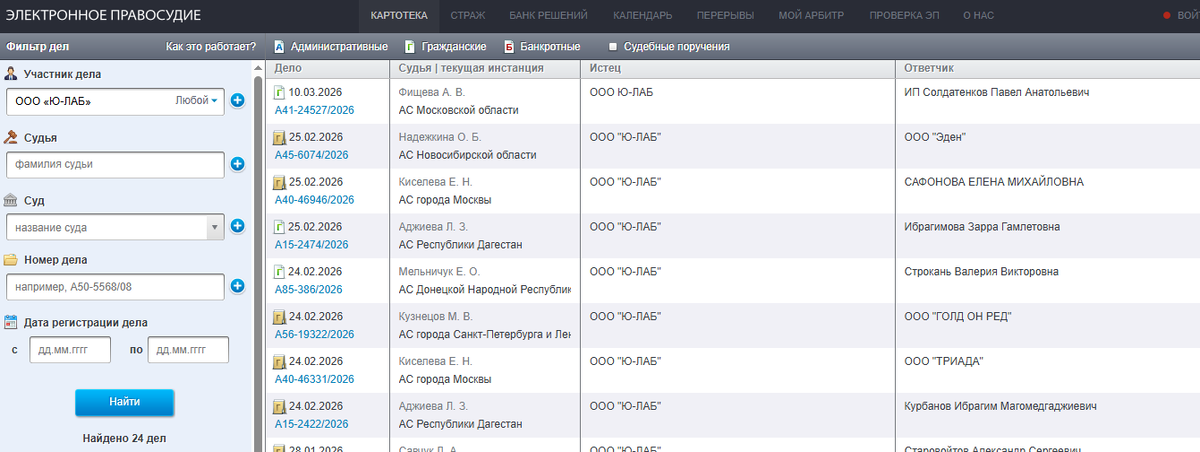Screen dimensions: 1200x452
Task: Open case А15-2474/2026
Action: point(311,245)
